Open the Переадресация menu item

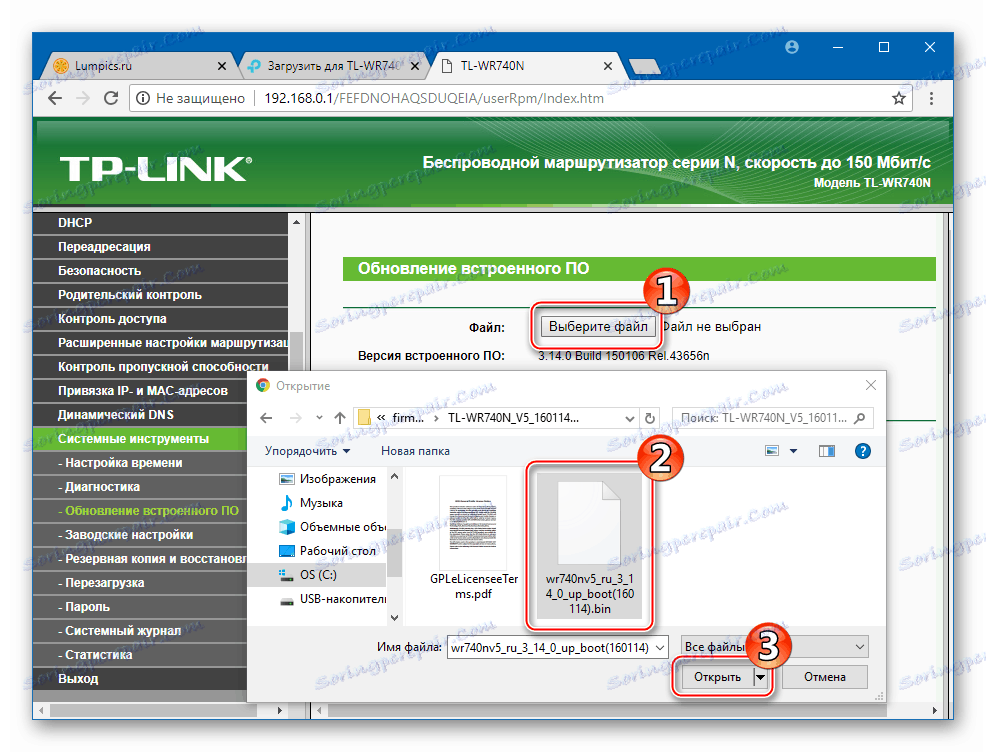click(160, 246)
